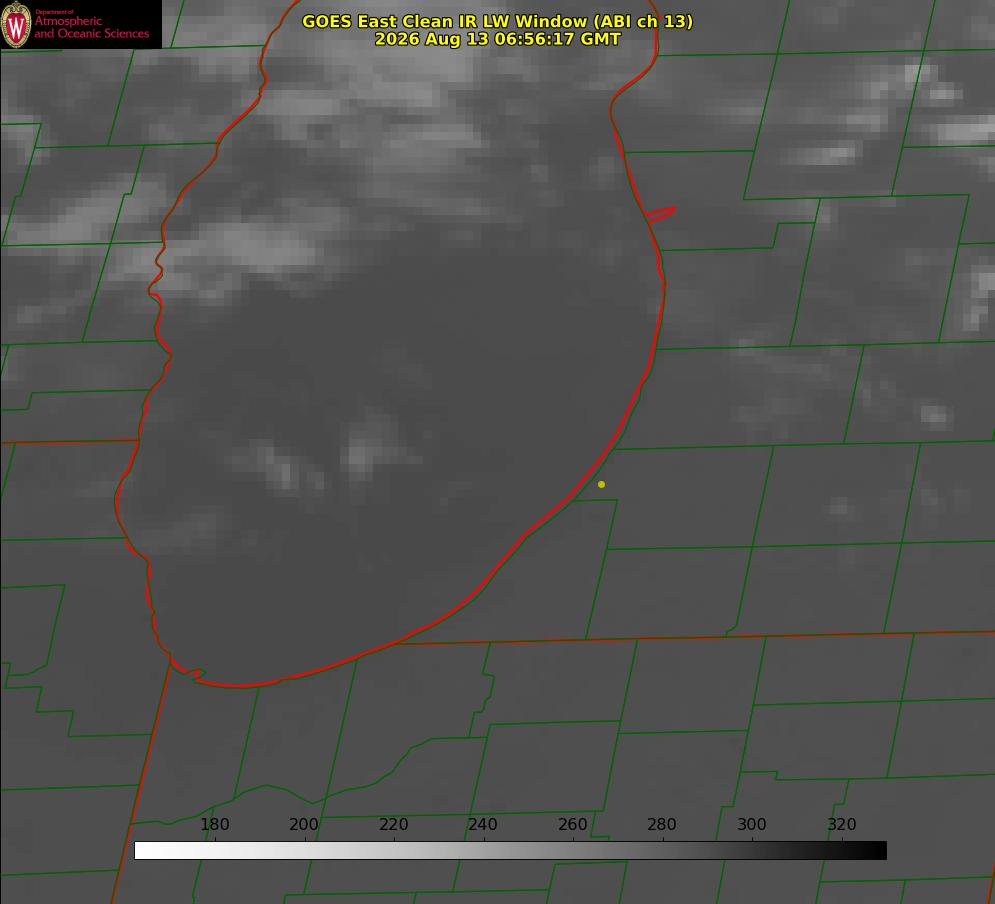The height and width of the screenshot is (904, 995).
Task: Click the 180 label on the colorbar
Action: point(214,824)
